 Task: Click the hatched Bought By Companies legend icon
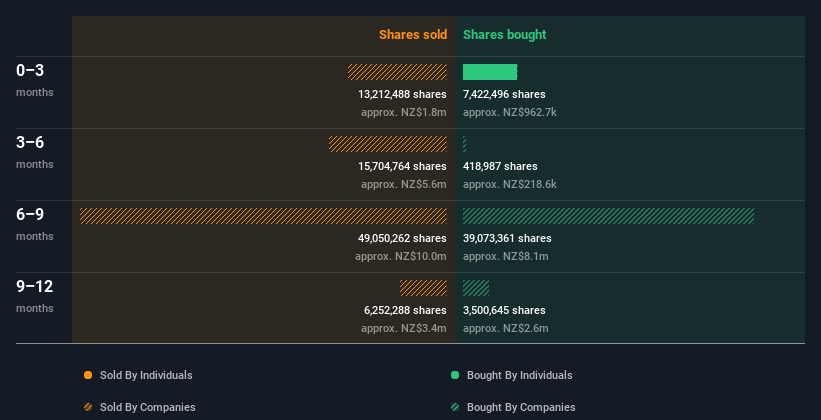455,407
